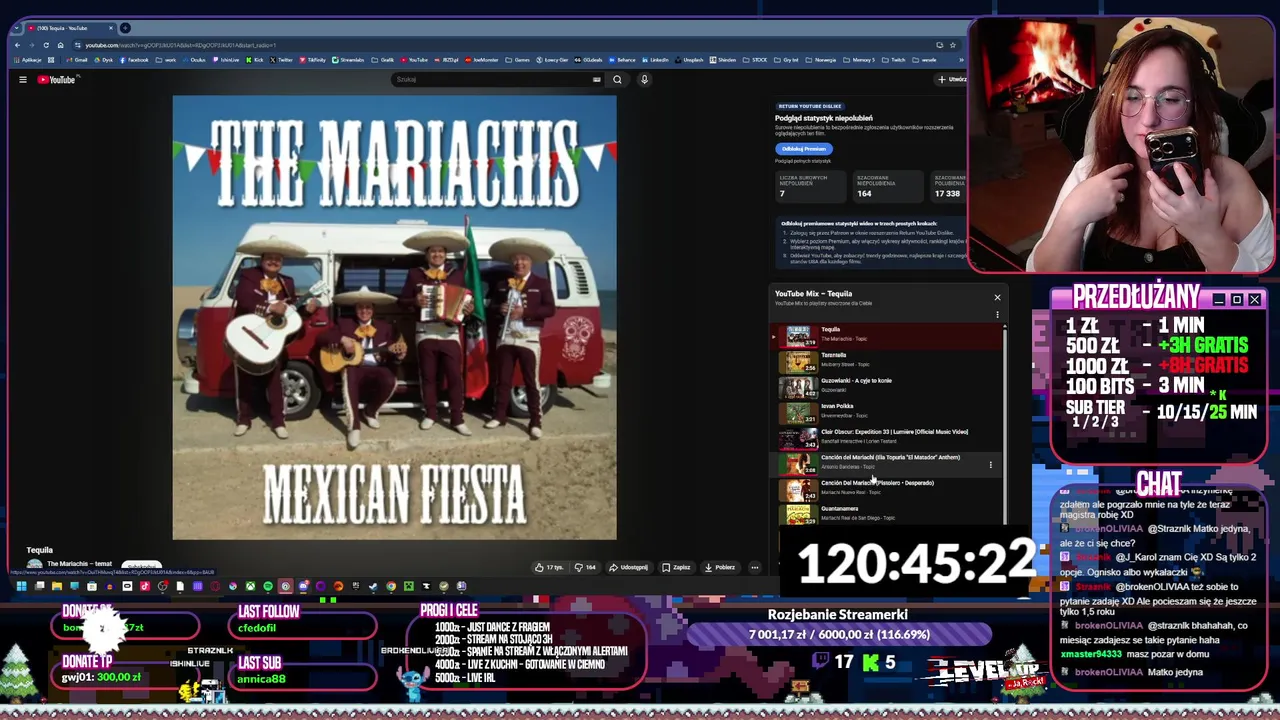
Task: Open Google Chrome from the taskbar
Action: click(391, 586)
